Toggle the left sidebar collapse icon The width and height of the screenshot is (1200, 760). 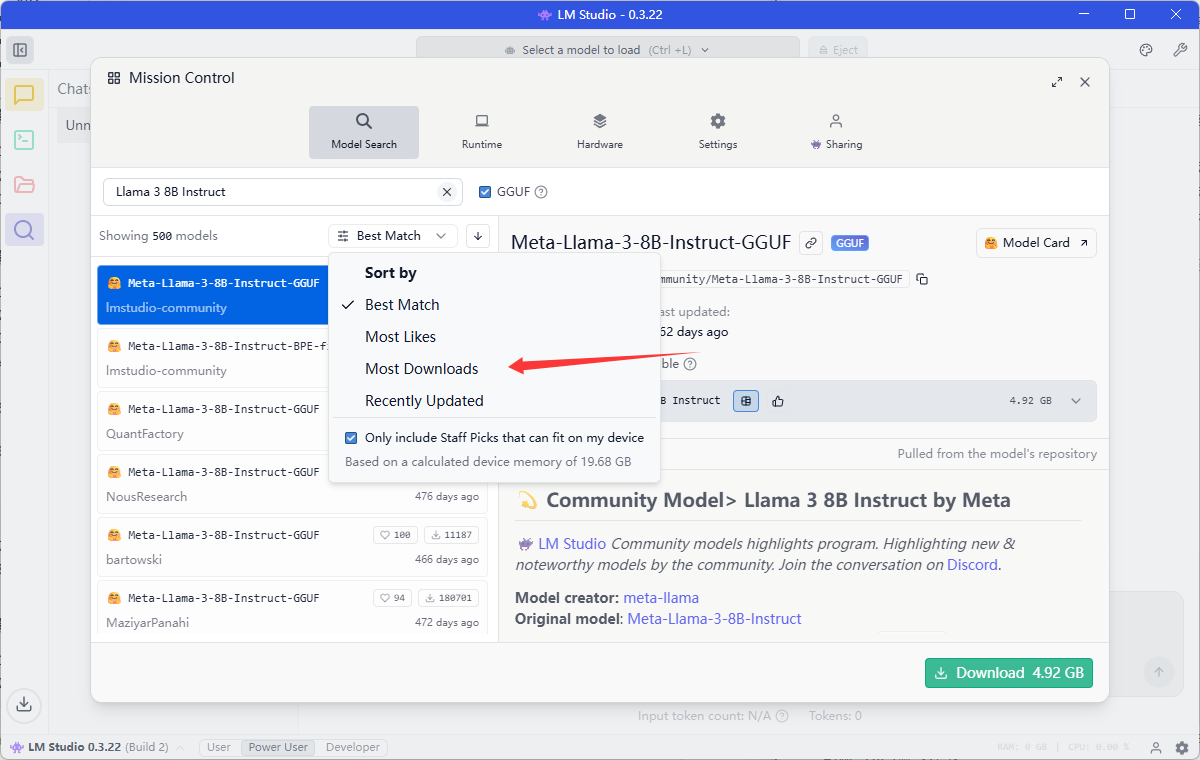pos(20,50)
